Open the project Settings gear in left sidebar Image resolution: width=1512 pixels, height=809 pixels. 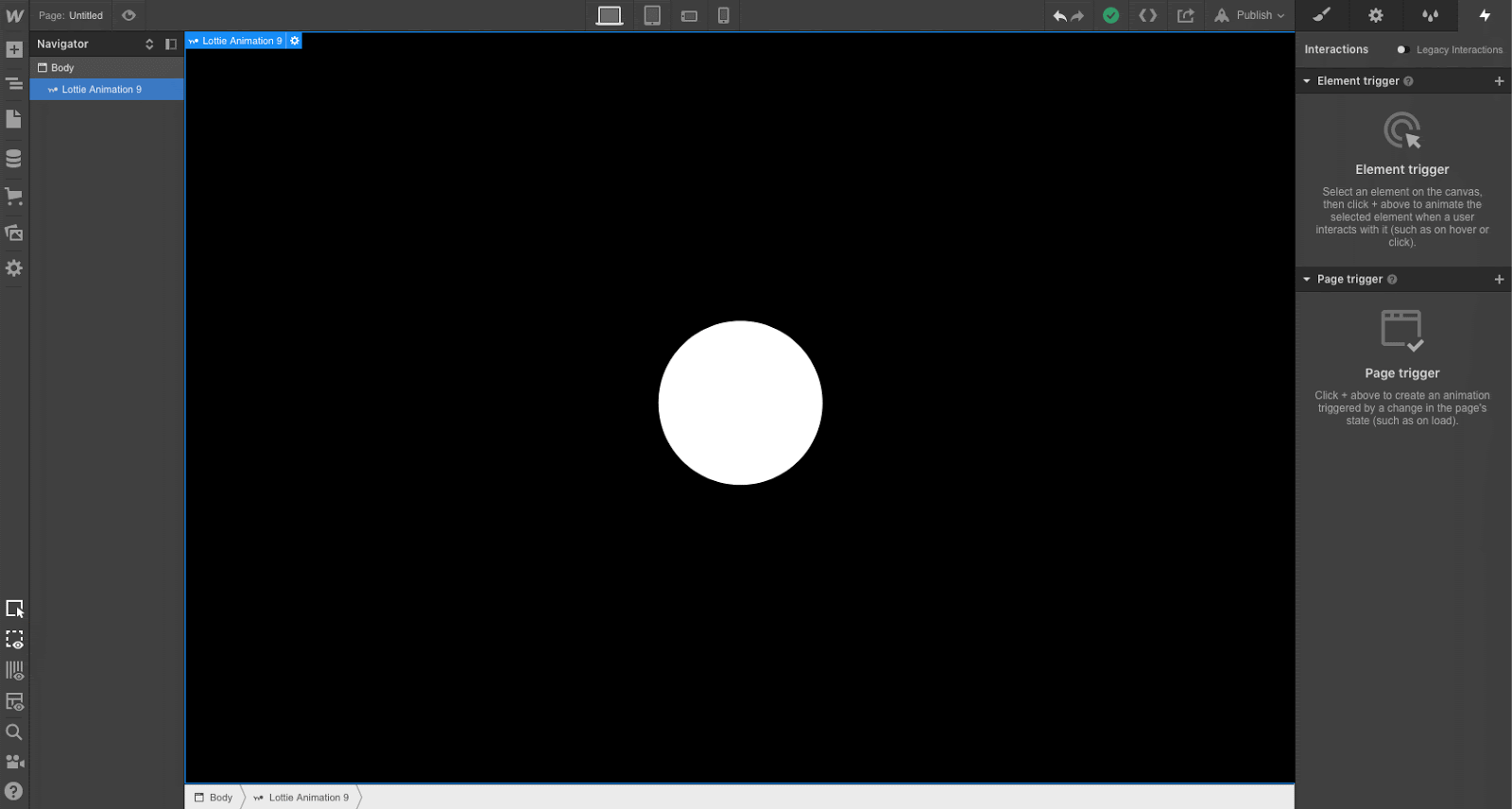(14, 268)
